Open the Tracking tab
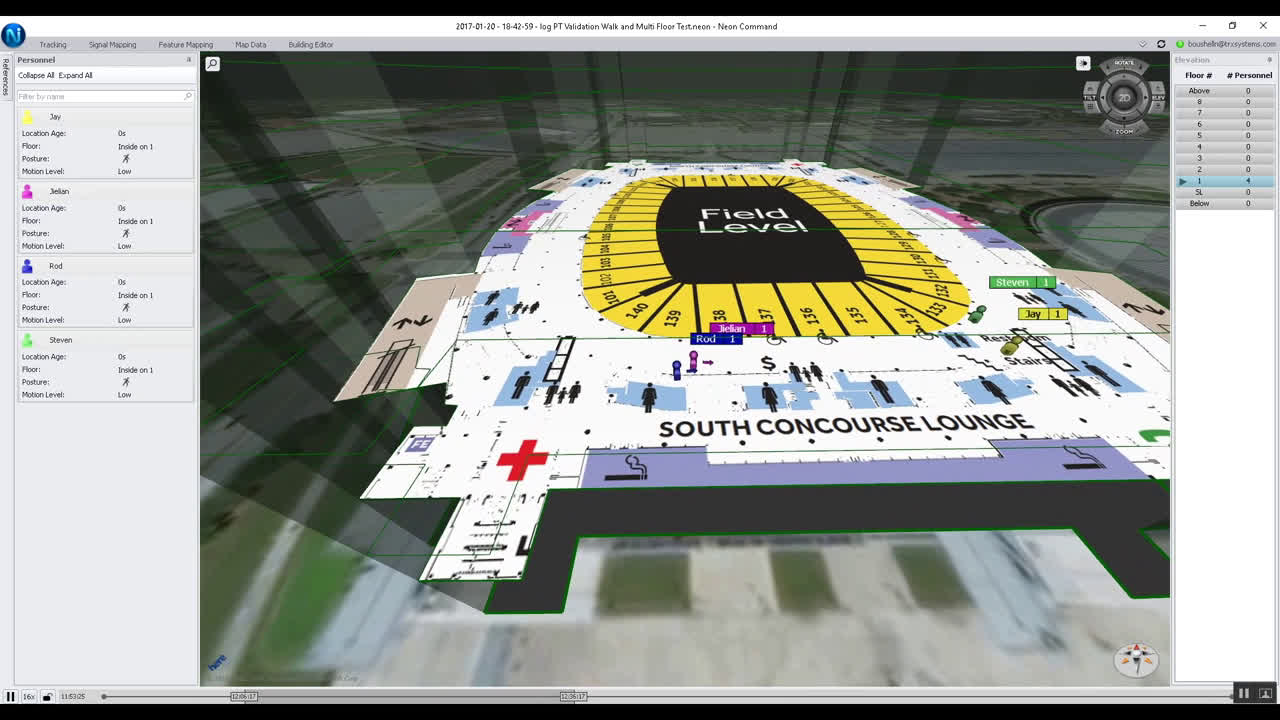1280x720 pixels. pos(53,44)
